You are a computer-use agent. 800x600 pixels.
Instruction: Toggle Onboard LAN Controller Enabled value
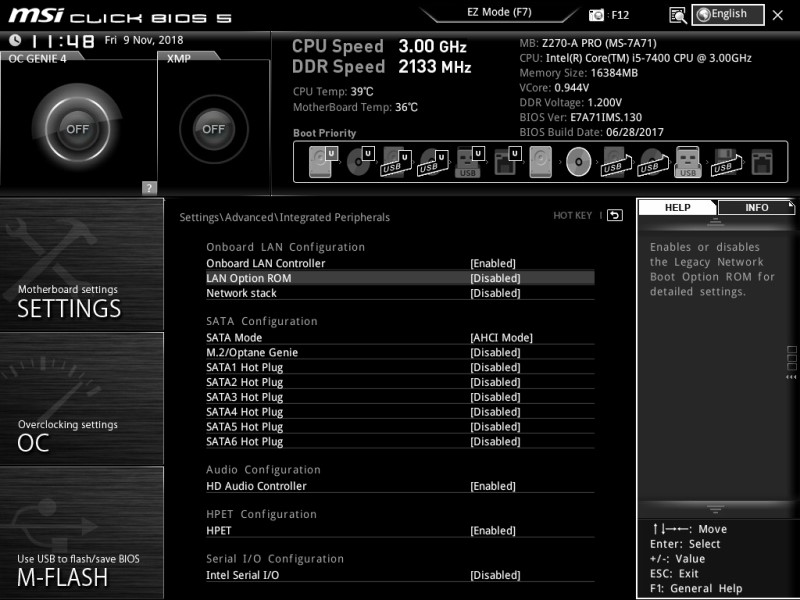(x=493, y=263)
